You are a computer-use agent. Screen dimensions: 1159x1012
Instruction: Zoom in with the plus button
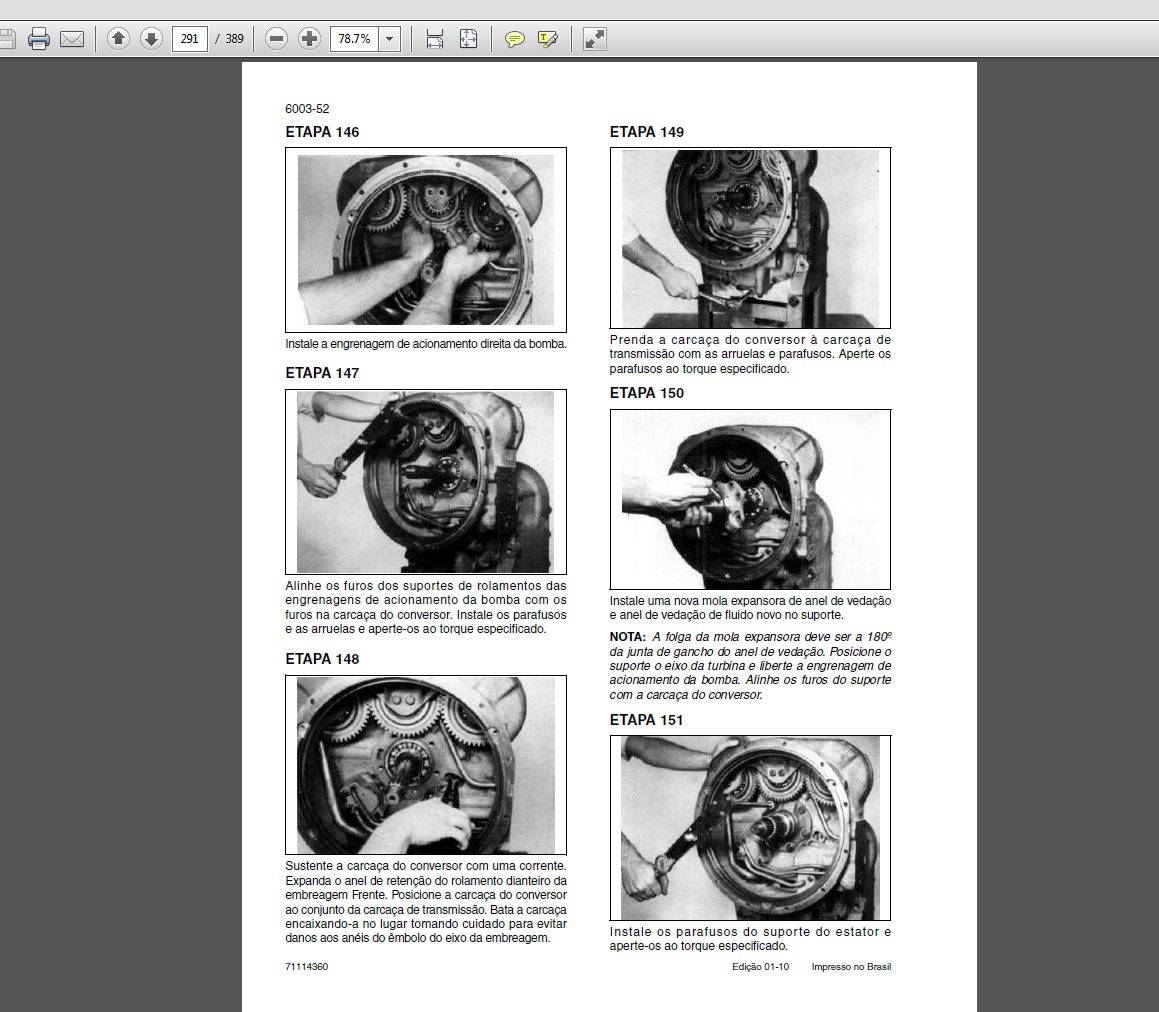pyautogui.click(x=309, y=38)
